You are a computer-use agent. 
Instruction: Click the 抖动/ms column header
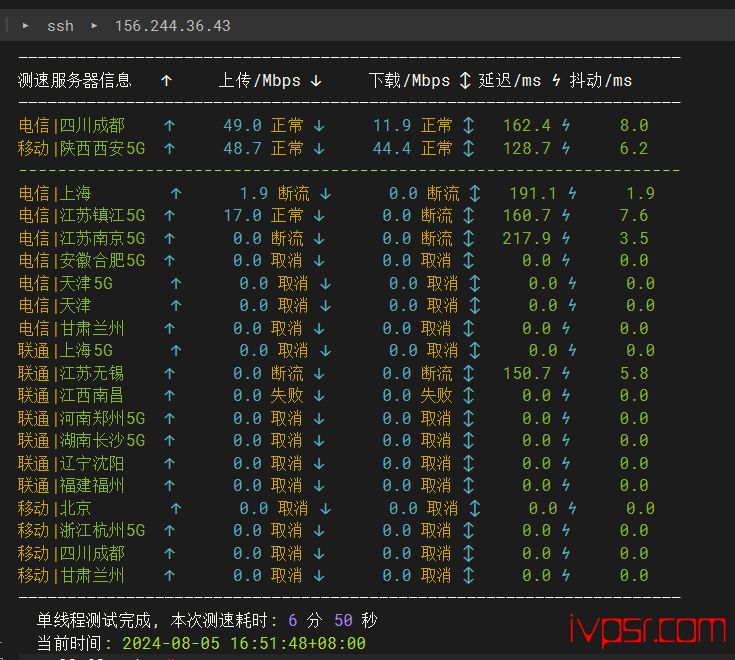pyautogui.click(x=601, y=81)
